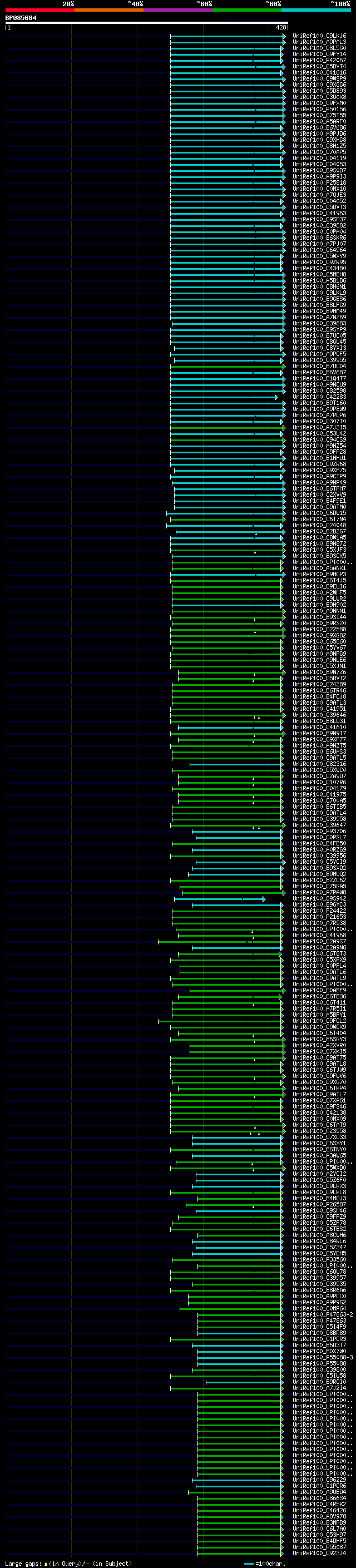Select the UniRef100_P47863-2 label
Viewport: 356px width, 1568px height.
323,1314
